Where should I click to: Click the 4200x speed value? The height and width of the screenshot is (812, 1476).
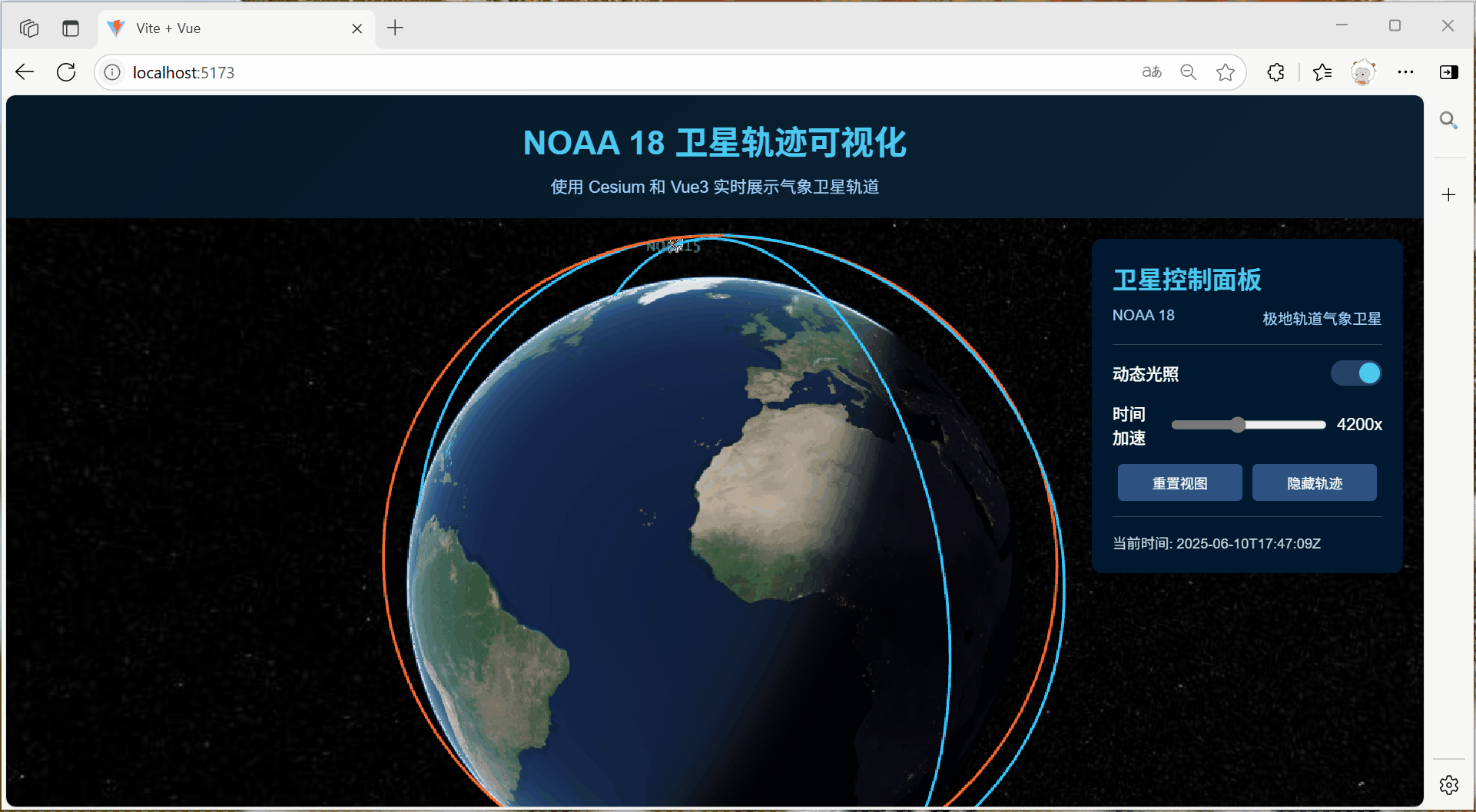click(1359, 425)
